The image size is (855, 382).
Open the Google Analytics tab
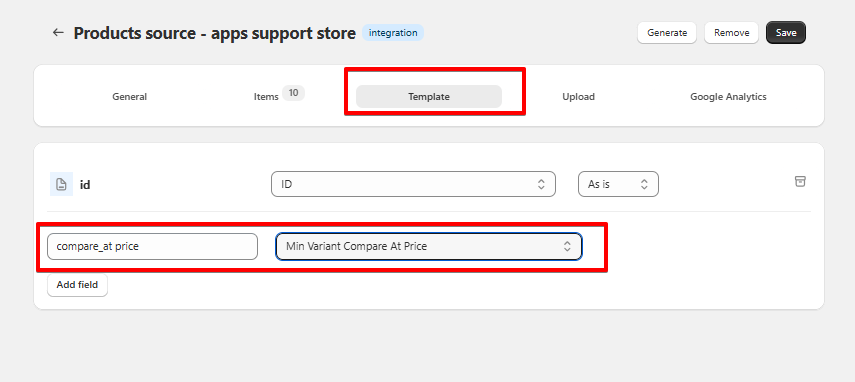tap(728, 96)
